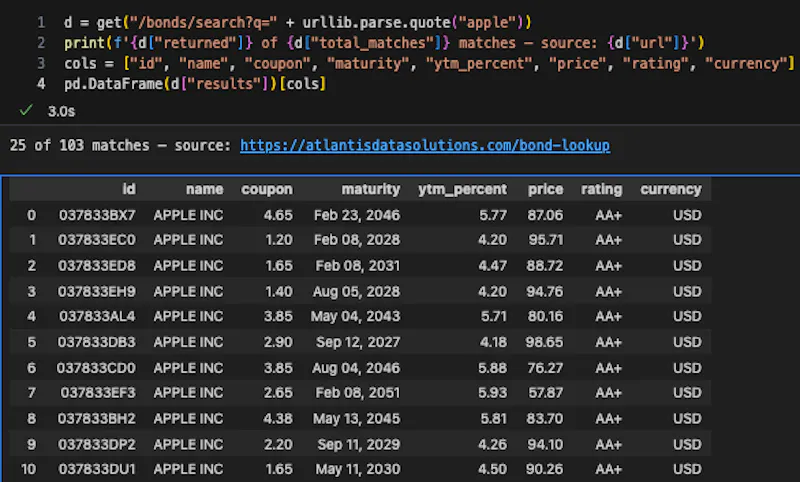Click price value 80.16
Viewport: 800px width, 482px height.
545,316
